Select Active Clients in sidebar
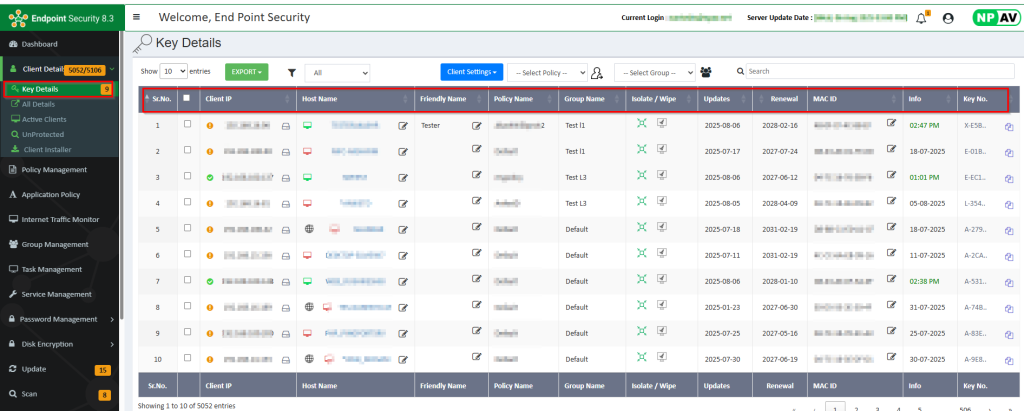Viewport: 1024px width, 411px height. (46, 119)
